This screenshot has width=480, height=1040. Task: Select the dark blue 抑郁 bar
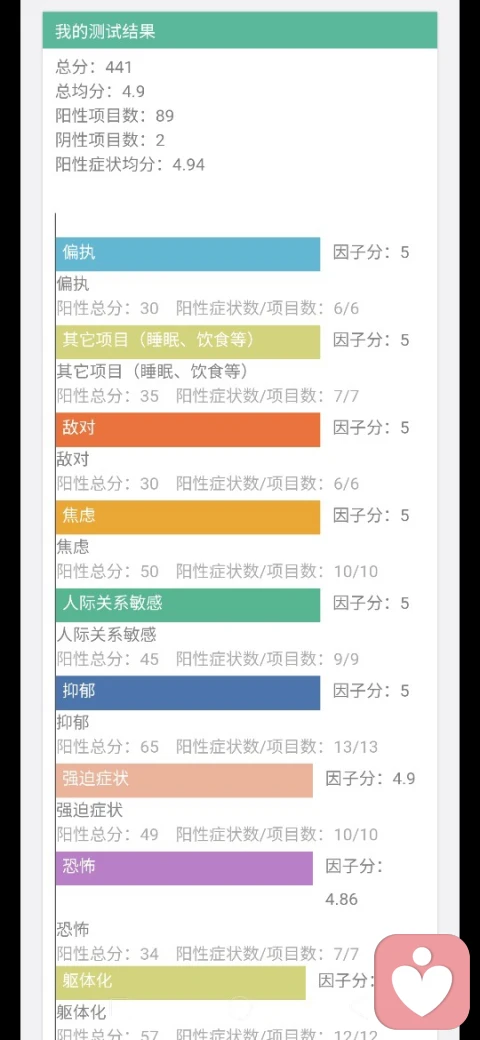coord(188,692)
